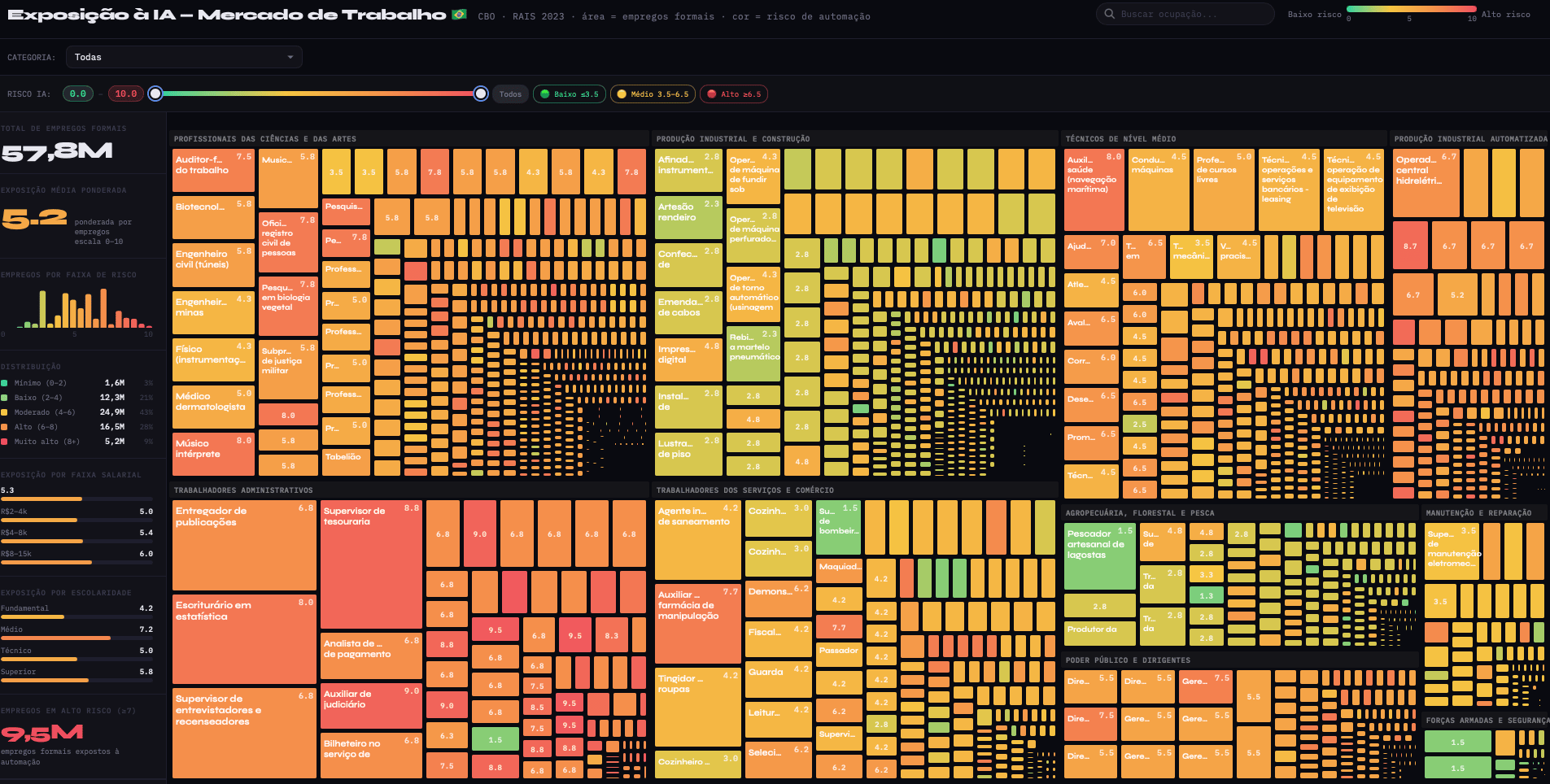This screenshot has width=1550, height=784.
Task: Click the Entregador de publicações treemap tile
Action: tap(244, 545)
